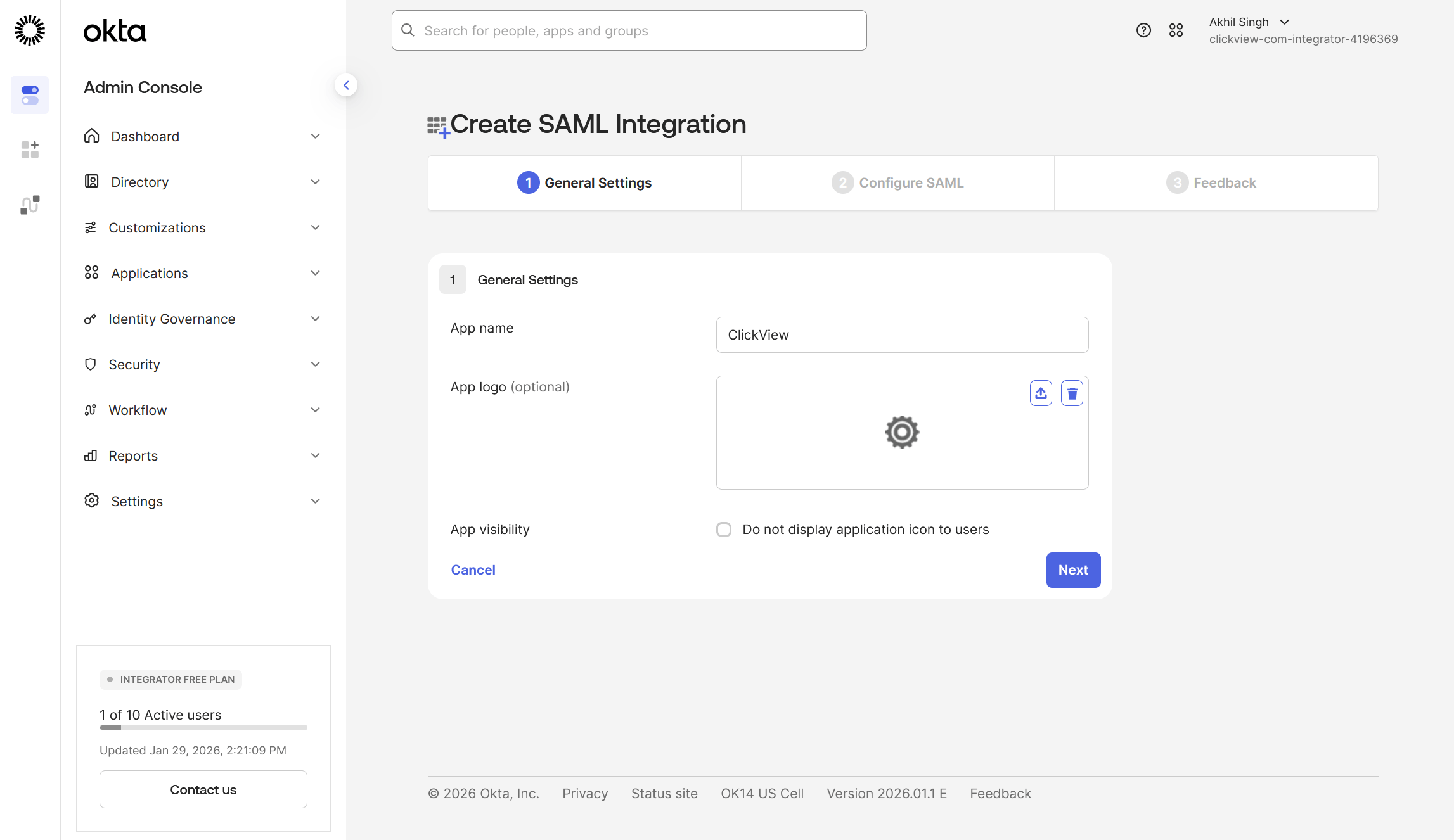Screen dimensions: 1454x840
Task: Click the Integrator Free Plan badge
Action: (170, 680)
